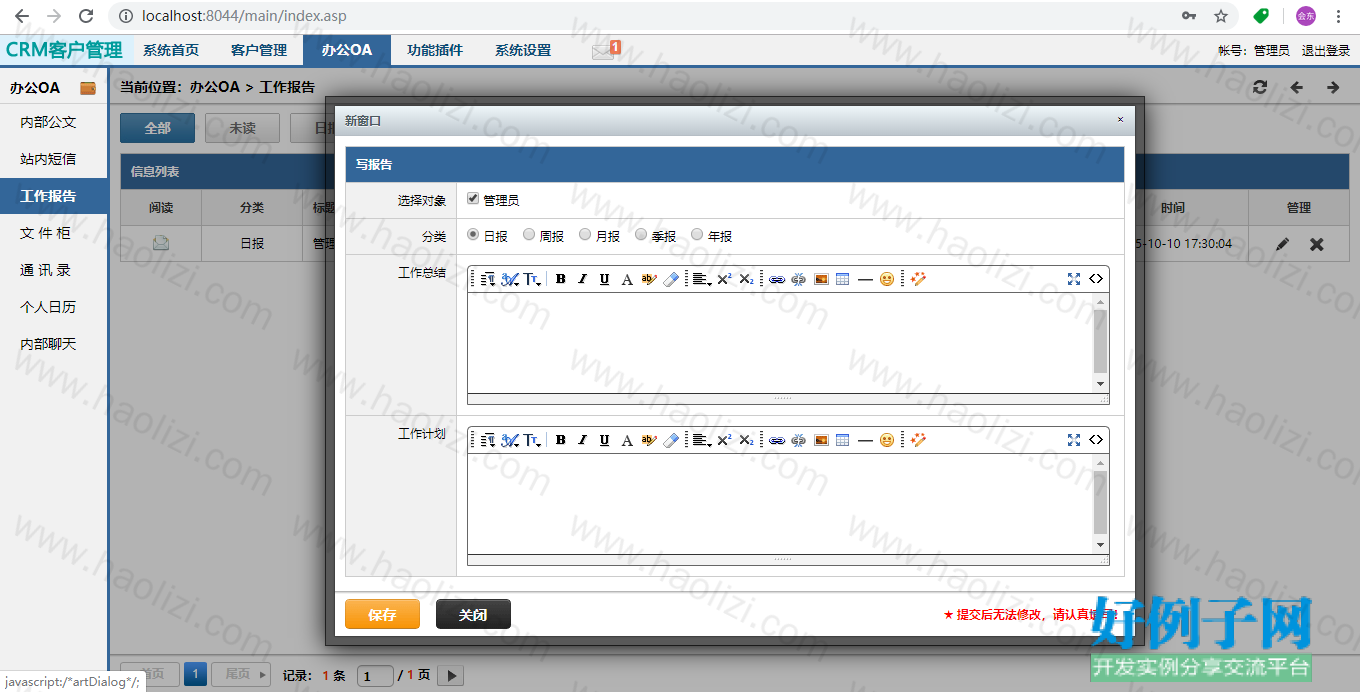Screen dimensions: 1360x692
Task: Open 站内短信 in the sidebar
Action: tap(48, 159)
